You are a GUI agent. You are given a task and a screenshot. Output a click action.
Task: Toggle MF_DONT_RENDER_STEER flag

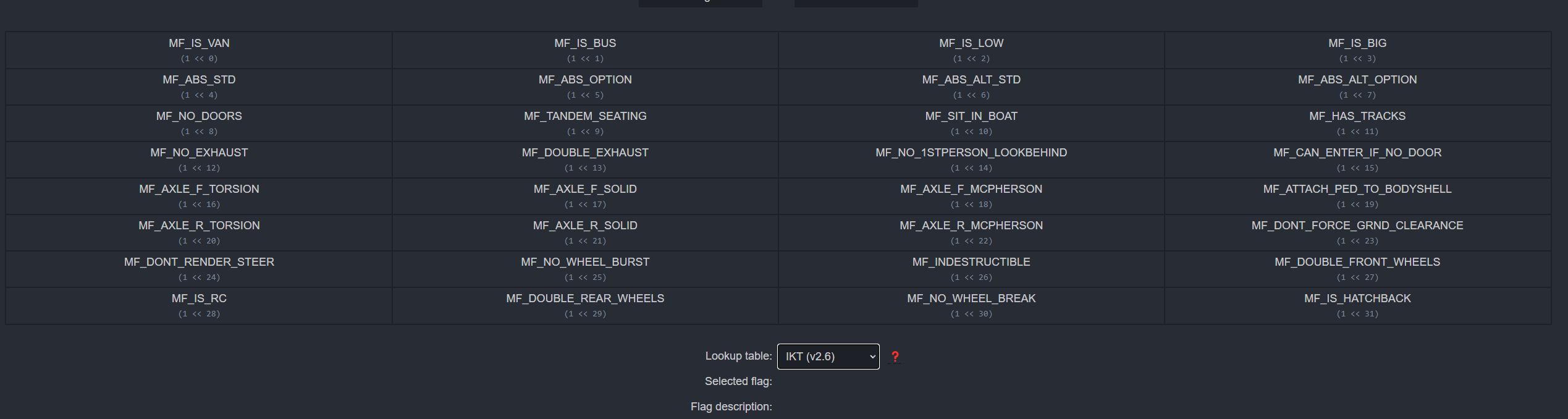(199, 269)
